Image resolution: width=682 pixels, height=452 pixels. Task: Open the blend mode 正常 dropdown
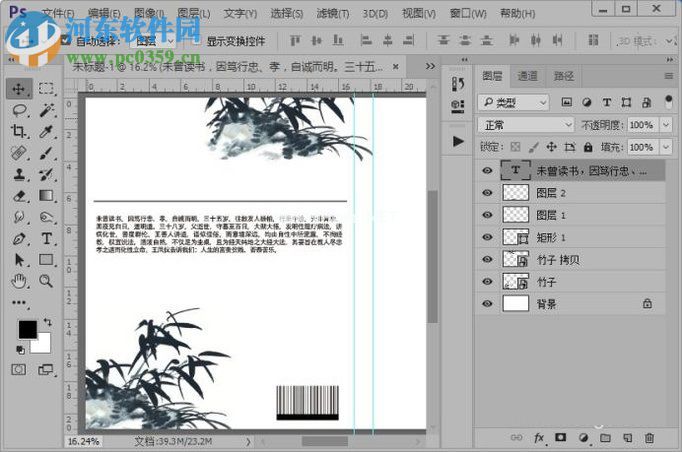(525, 125)
